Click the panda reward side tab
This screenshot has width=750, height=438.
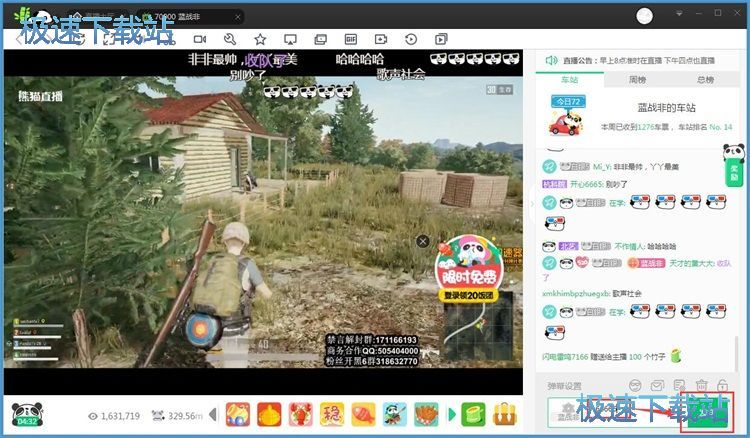point(733,165)
